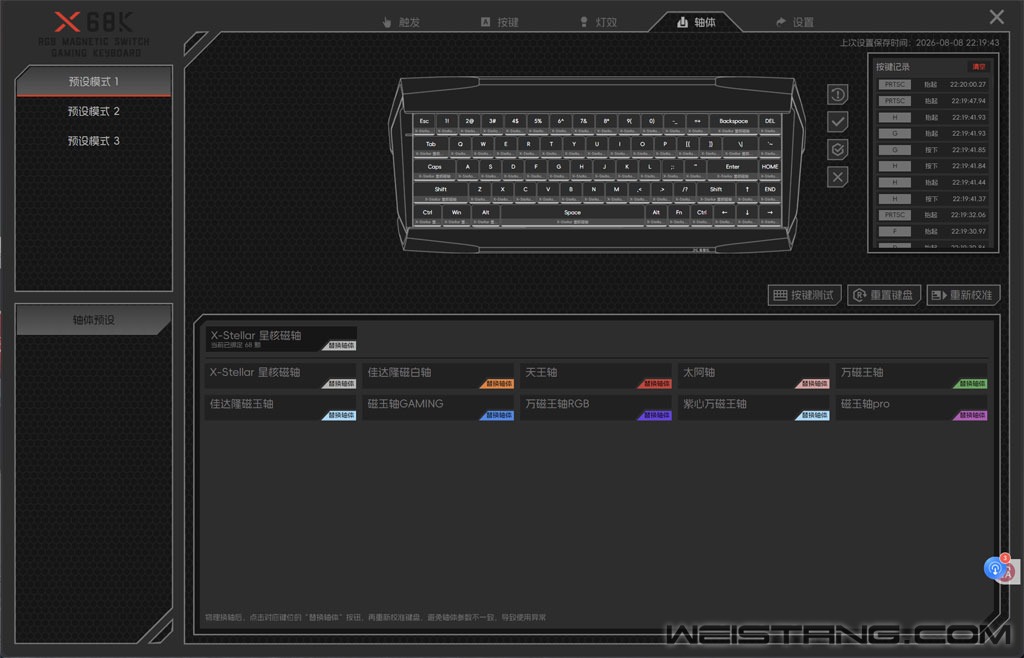Click key log entry G at 22:19:41.85
Image resolution: width=1024 pixels, height=658 pixels.
pyautogui.click(x=933, y=149)
